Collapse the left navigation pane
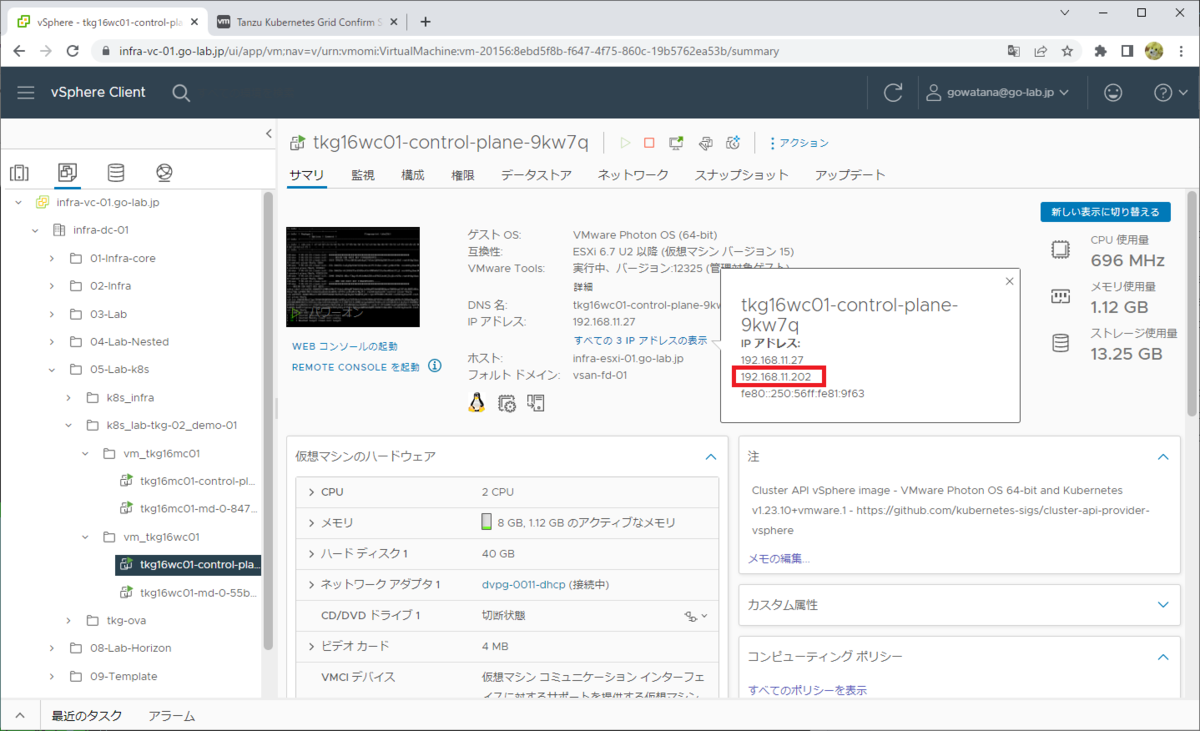The height and width of the screenshot is (731, 1200). click(268, 133)
